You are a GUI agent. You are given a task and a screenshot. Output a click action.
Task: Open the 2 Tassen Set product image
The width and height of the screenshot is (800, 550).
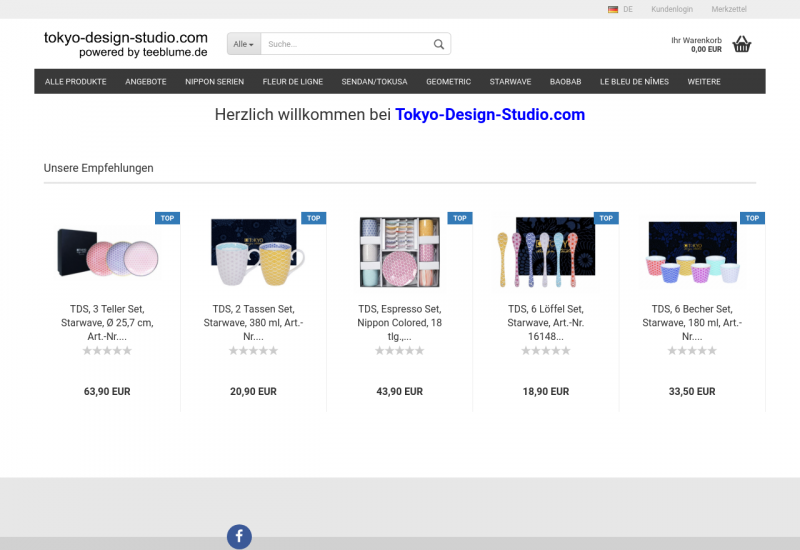coord(253,254)
